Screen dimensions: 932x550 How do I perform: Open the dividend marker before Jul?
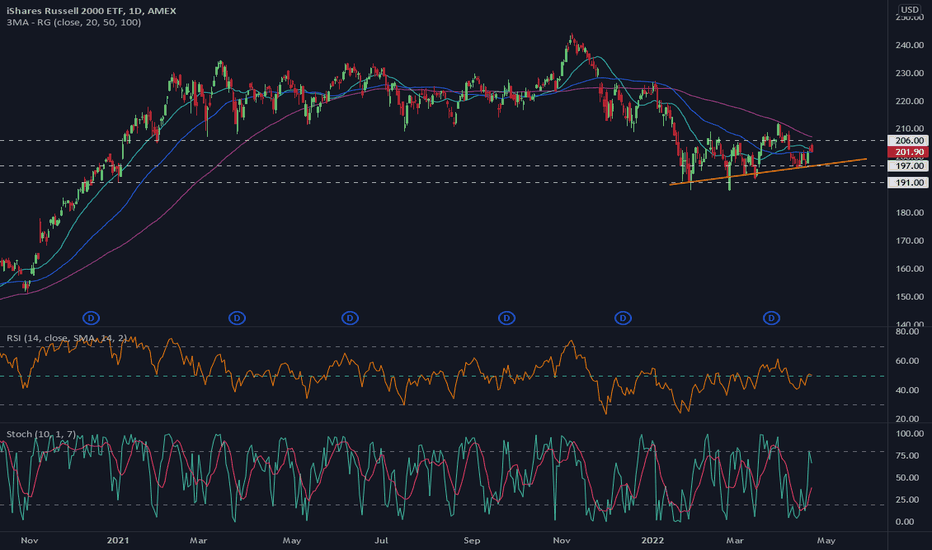coord(350,318)
